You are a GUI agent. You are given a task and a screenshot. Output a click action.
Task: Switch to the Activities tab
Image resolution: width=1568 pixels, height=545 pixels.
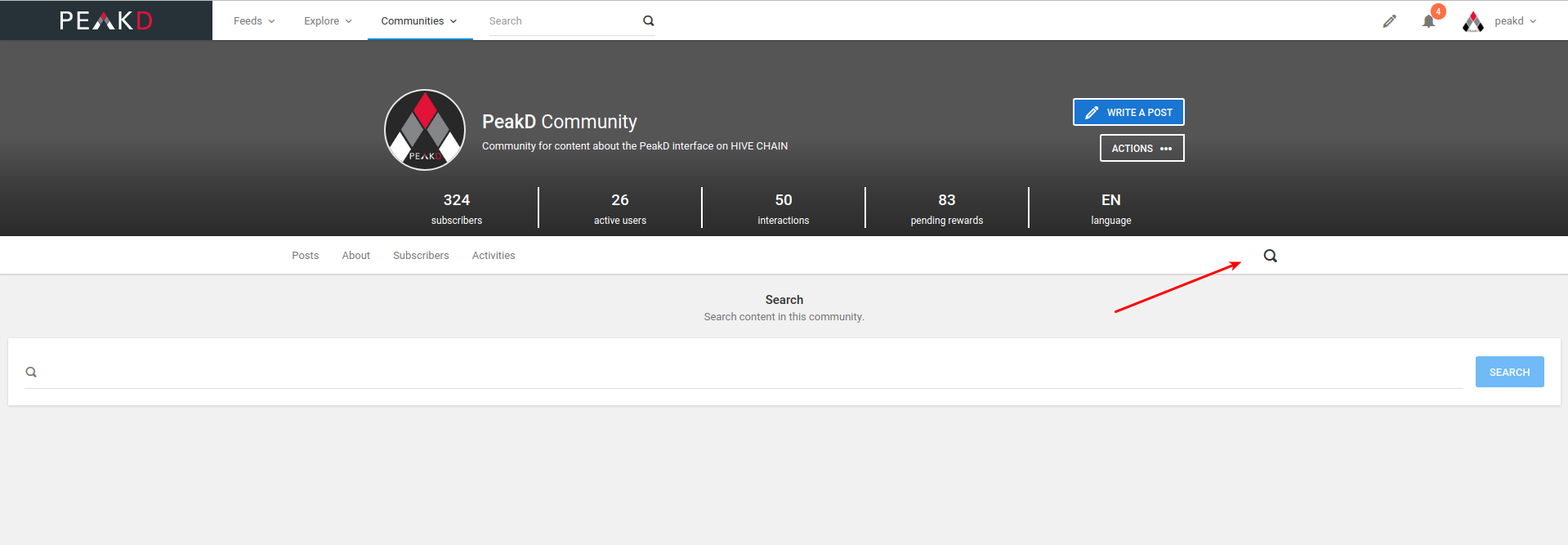coord(494,256)
